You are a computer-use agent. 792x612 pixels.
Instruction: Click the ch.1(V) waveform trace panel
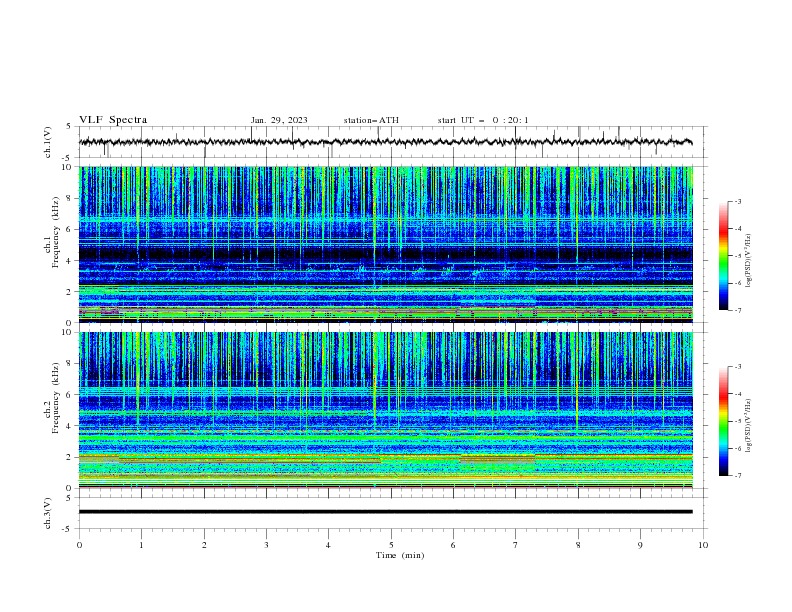click(393, 142)
